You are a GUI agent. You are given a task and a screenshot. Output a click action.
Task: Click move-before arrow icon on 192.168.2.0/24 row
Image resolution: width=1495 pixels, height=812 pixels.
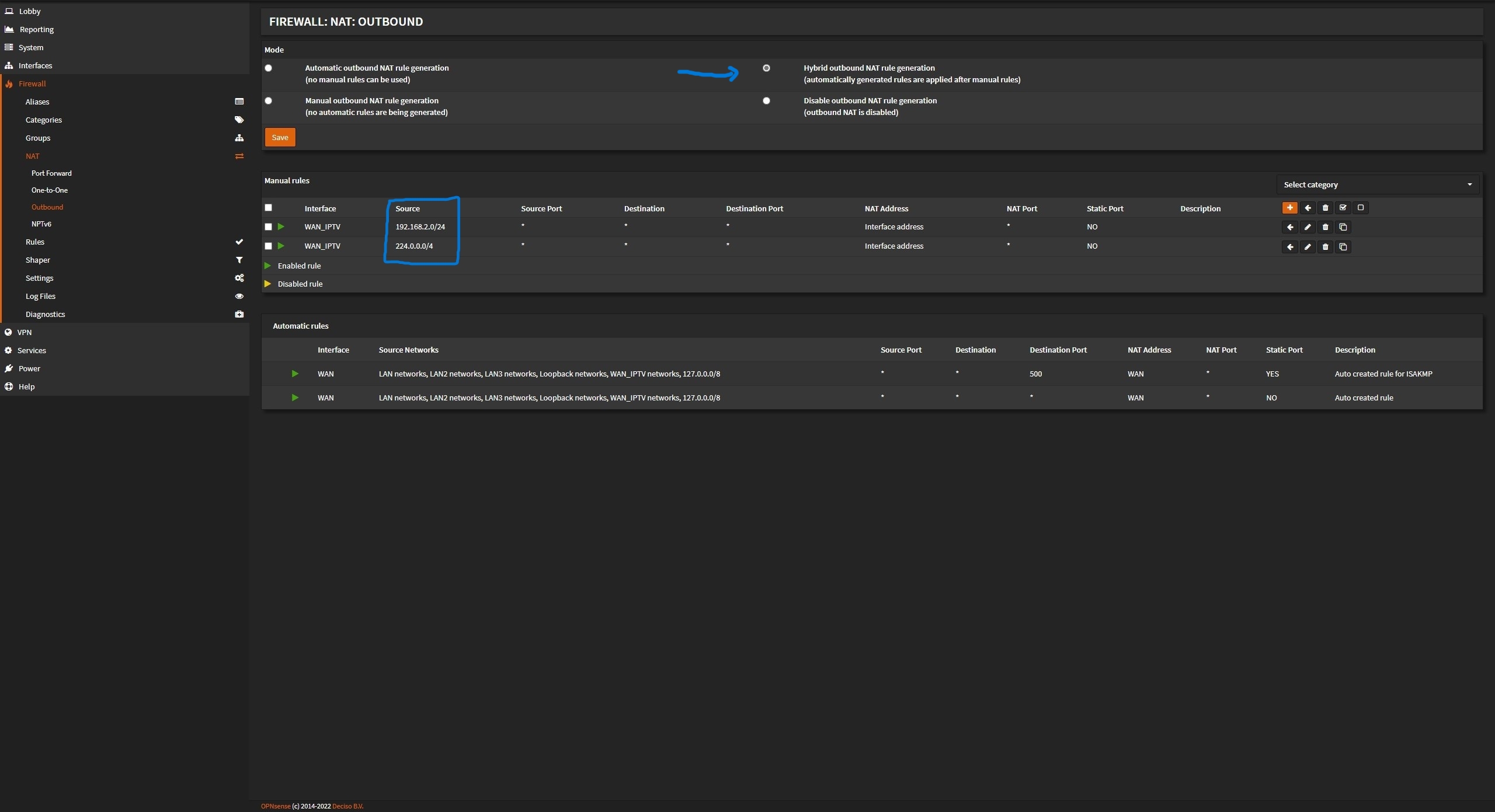tap(1290, 227)
